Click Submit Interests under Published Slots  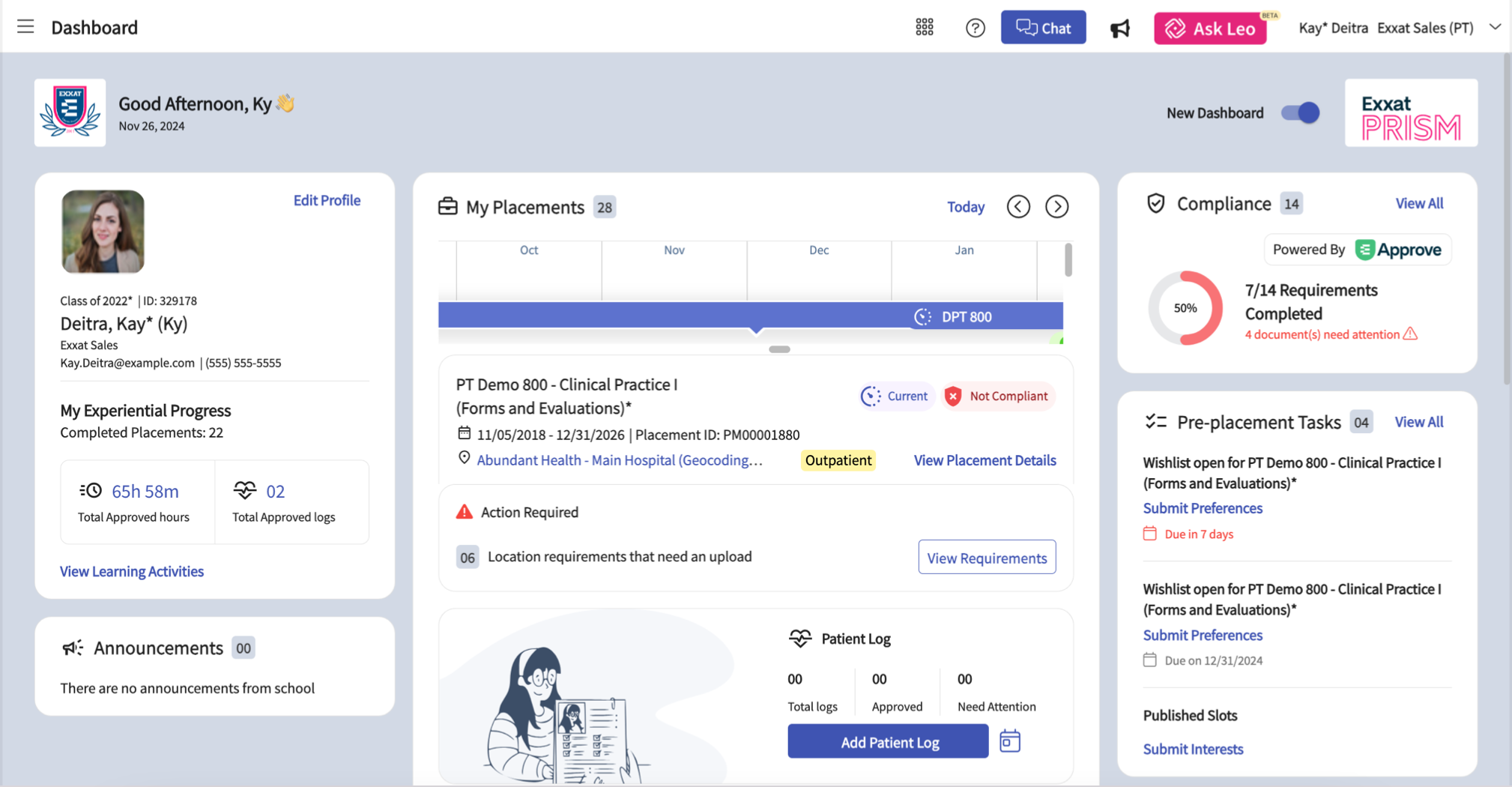1192,748
